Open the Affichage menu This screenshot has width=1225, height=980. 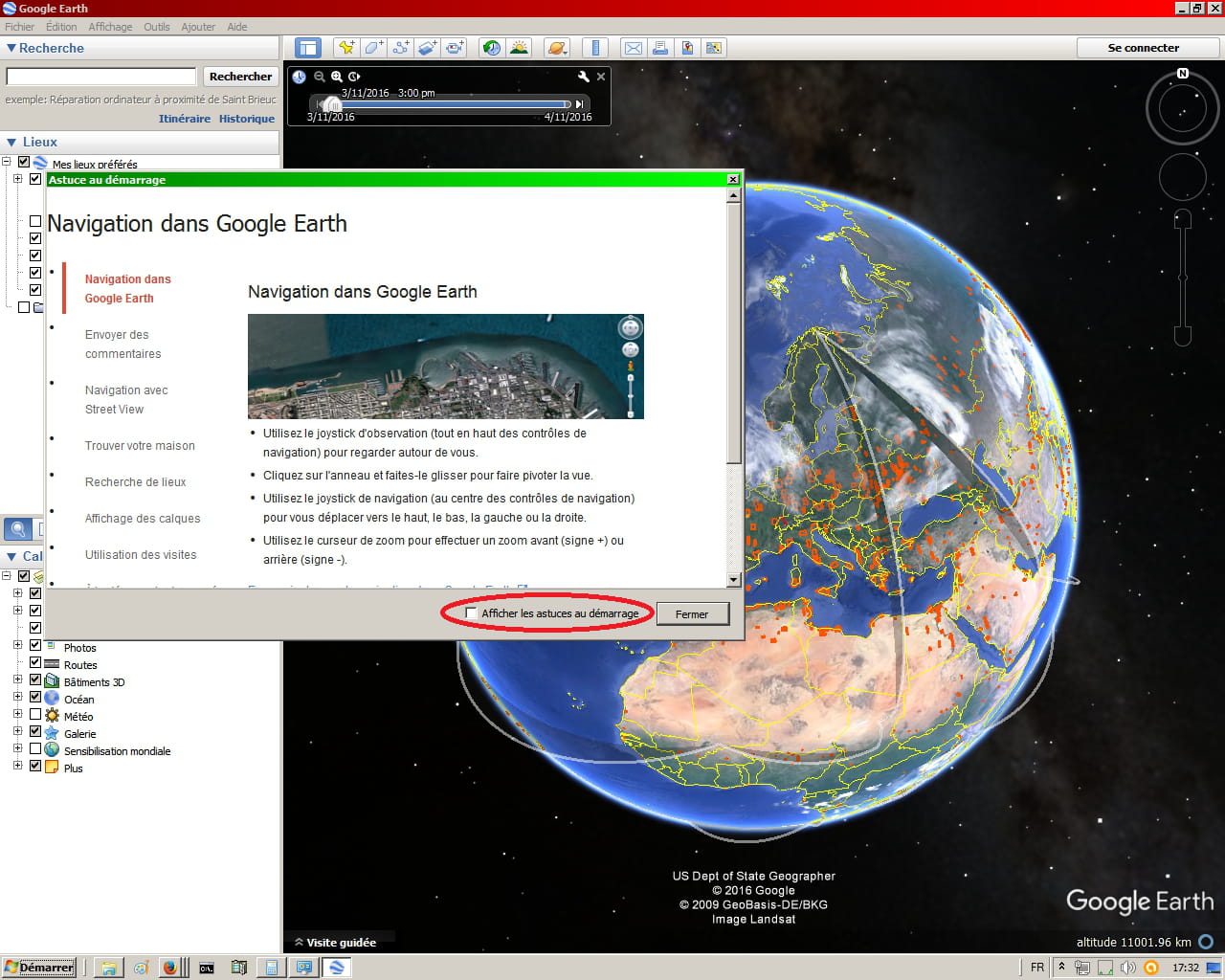[x=110, y=27]
